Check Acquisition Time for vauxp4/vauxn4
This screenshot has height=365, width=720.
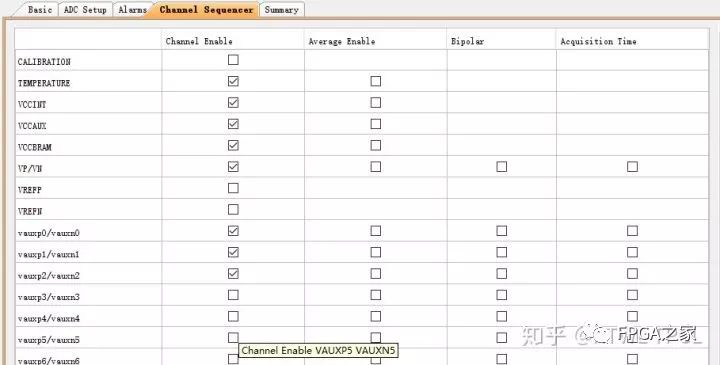(x=632, y=316)
